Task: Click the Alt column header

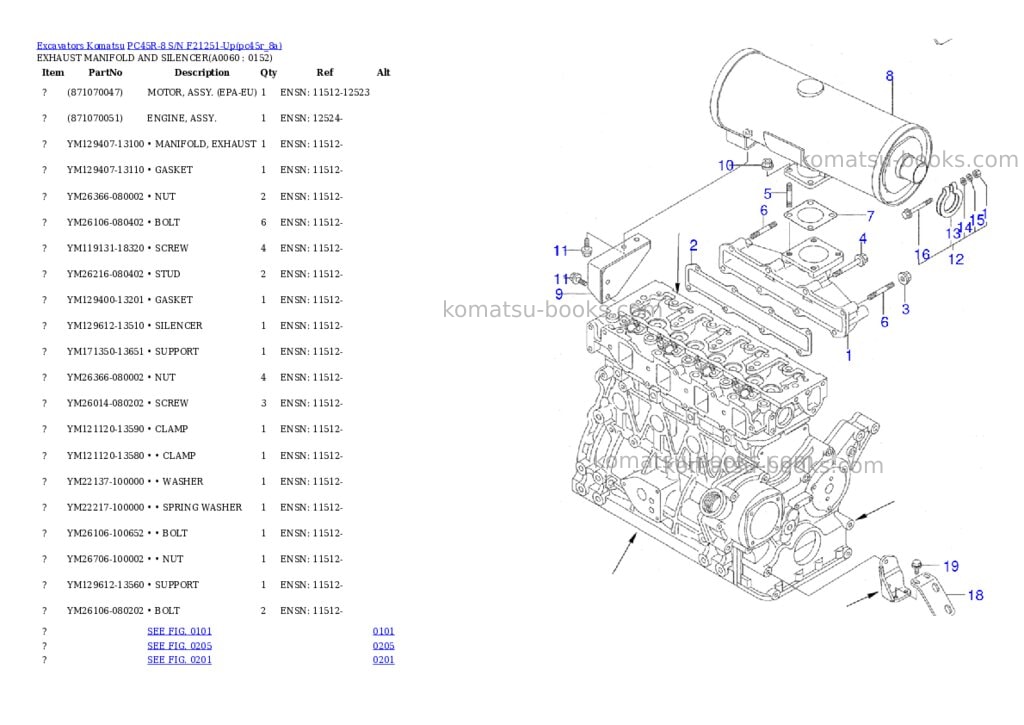Action: (383, 72)
